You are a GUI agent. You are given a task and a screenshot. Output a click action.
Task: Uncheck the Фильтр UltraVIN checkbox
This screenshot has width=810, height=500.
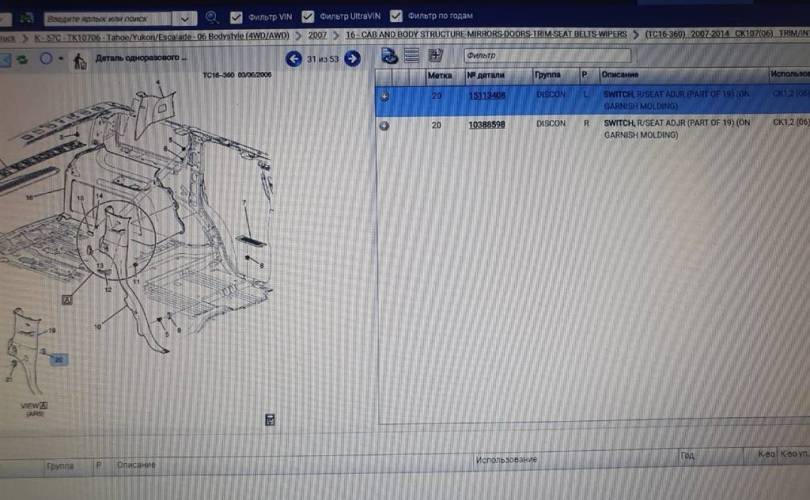(307, 17)
